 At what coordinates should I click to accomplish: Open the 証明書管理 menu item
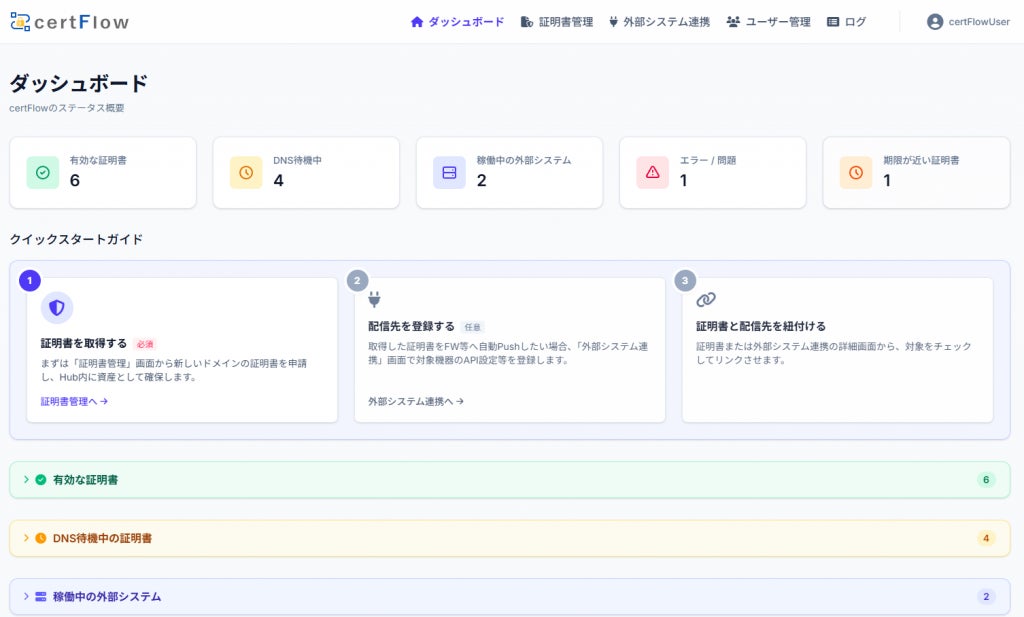pos(557,22)
